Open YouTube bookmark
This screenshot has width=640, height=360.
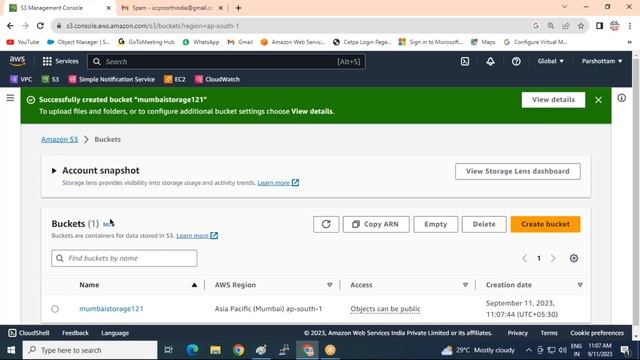point(23,42)
